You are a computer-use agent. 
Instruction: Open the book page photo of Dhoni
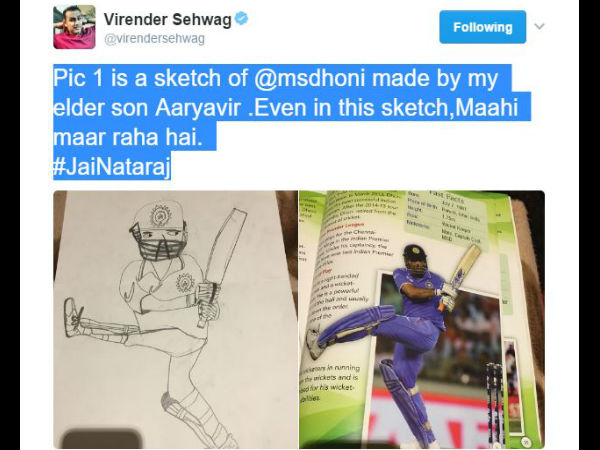tap(422, 320)
